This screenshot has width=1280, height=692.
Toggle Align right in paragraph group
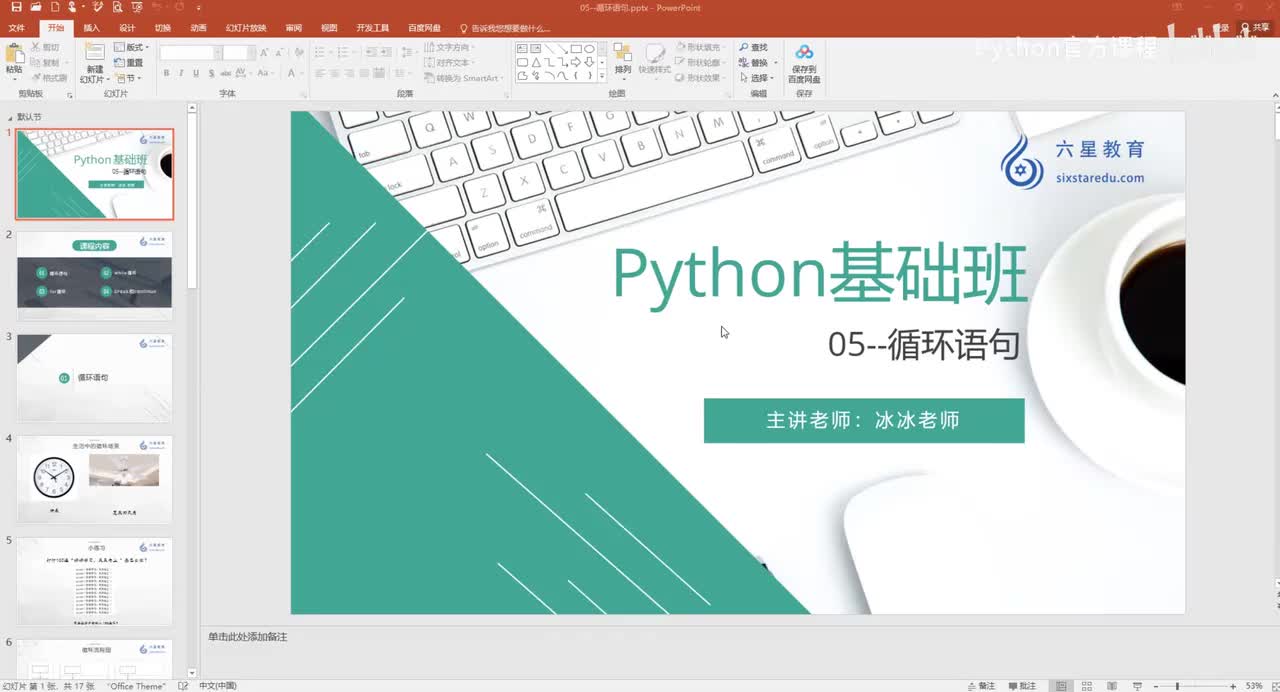(350, 73)
